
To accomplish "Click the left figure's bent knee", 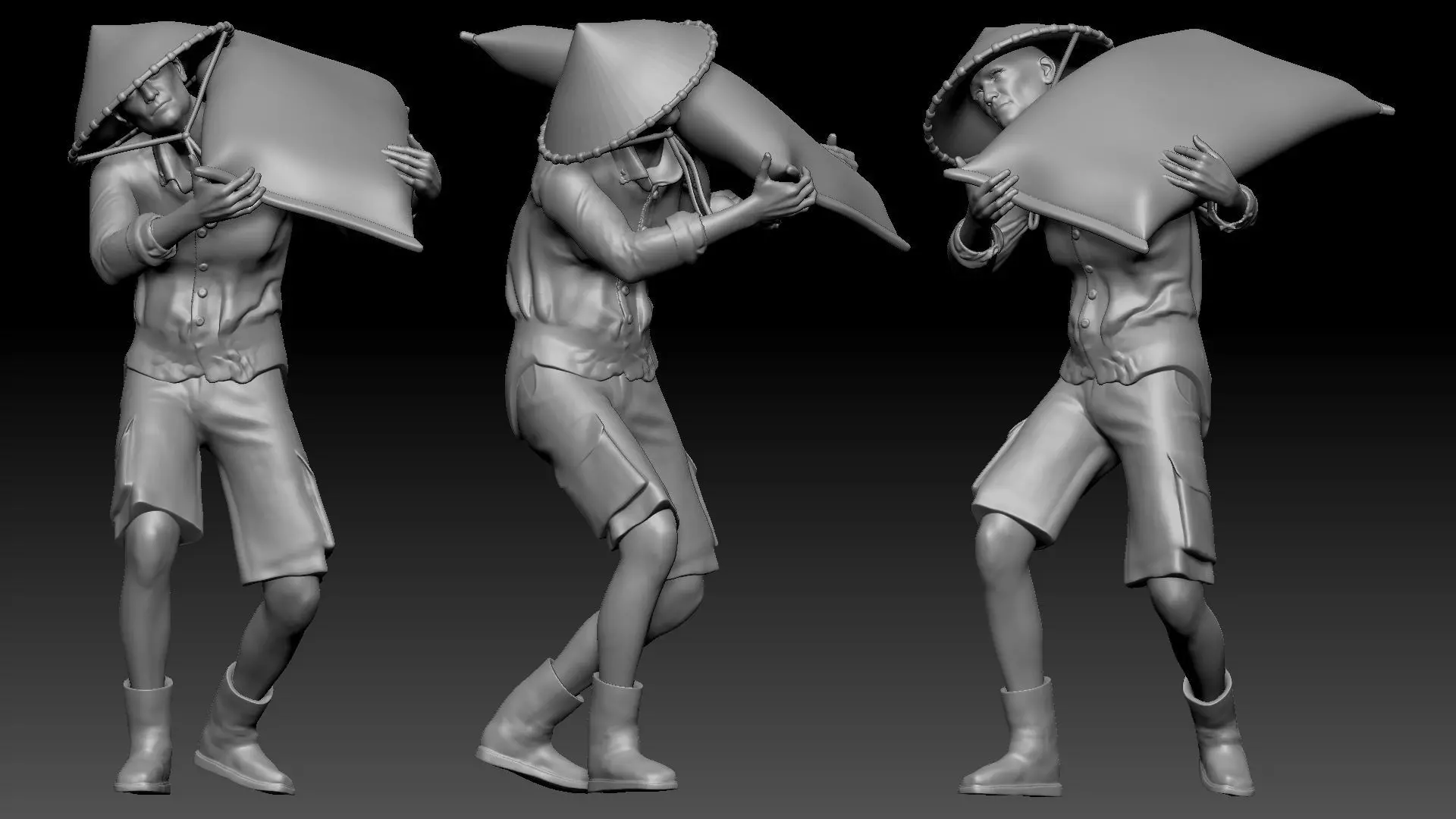I will click(292, 599).
